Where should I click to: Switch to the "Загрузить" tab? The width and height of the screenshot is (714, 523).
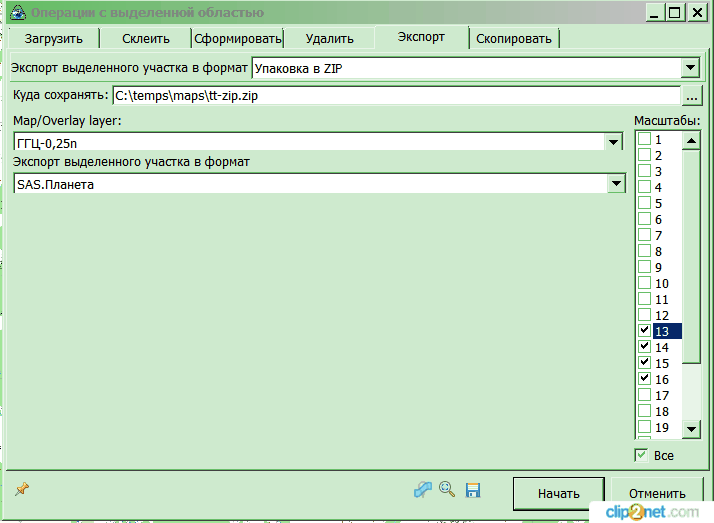coord(54,39)
